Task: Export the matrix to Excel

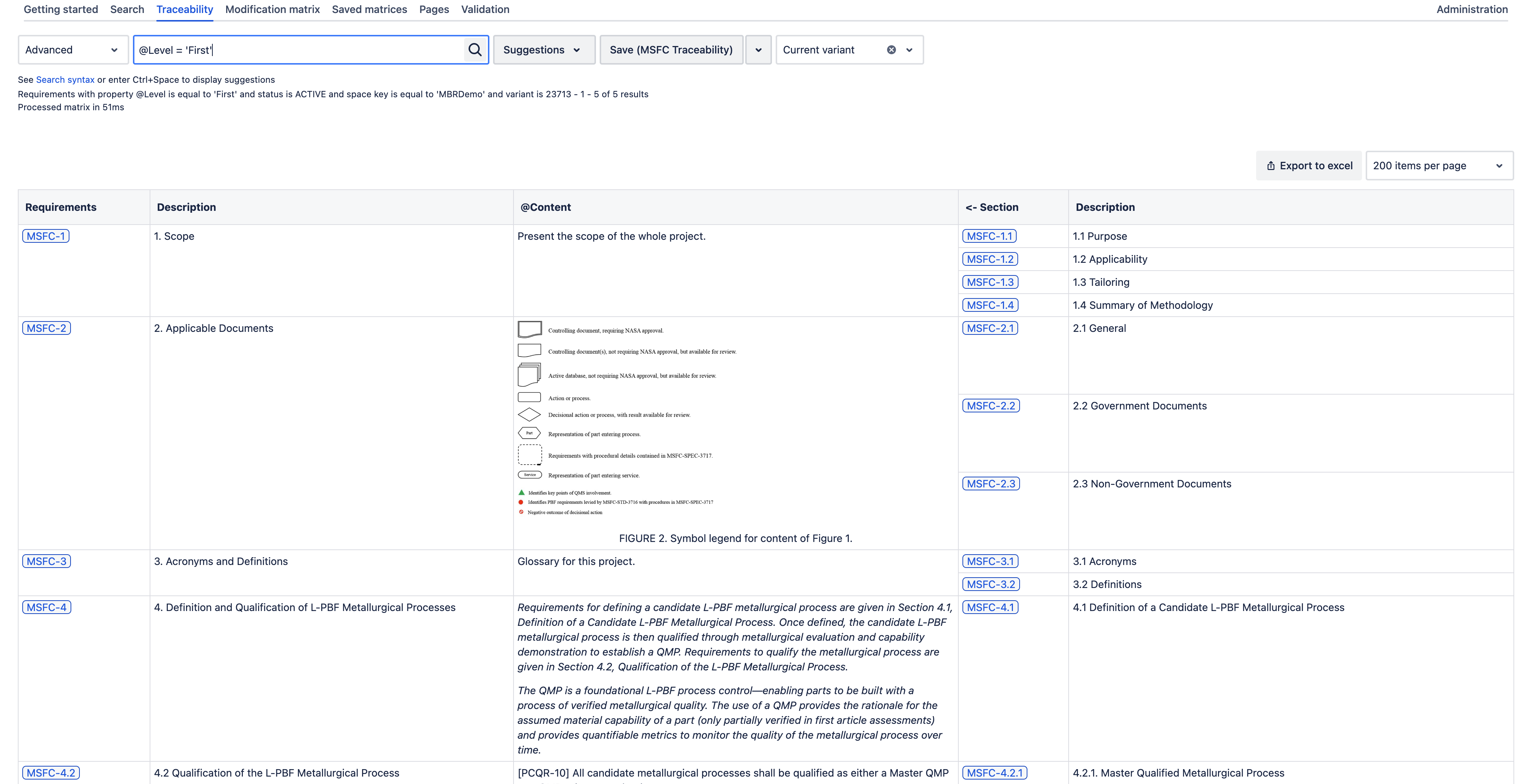Action: (x=1309, y=166)
